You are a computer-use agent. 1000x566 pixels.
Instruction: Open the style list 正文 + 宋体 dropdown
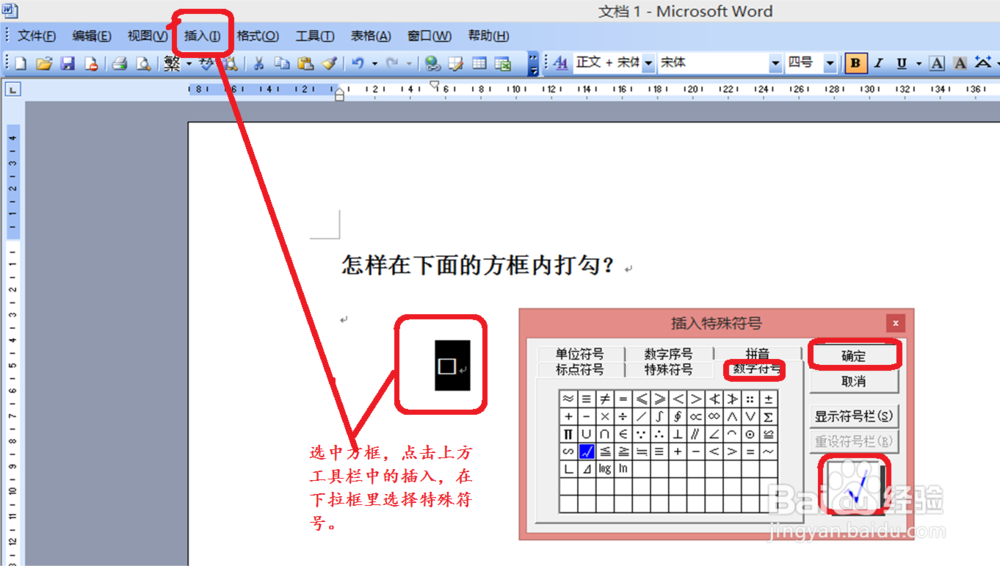pos(648,63)
